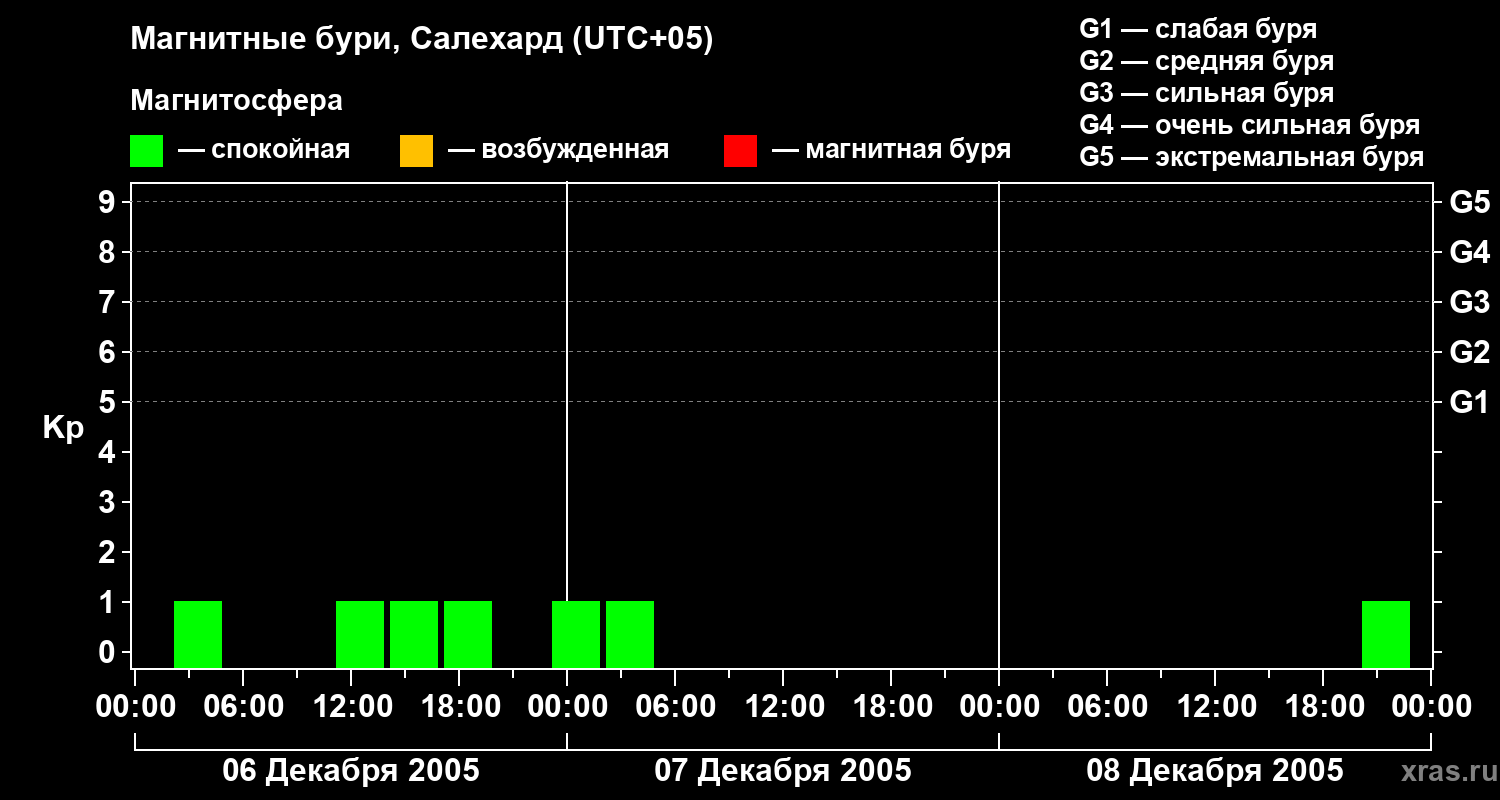Click 'G5 — экстремальная буря' legend line
The width and height of the screenshot is (1500, 800).
[x=1252, y=157]
